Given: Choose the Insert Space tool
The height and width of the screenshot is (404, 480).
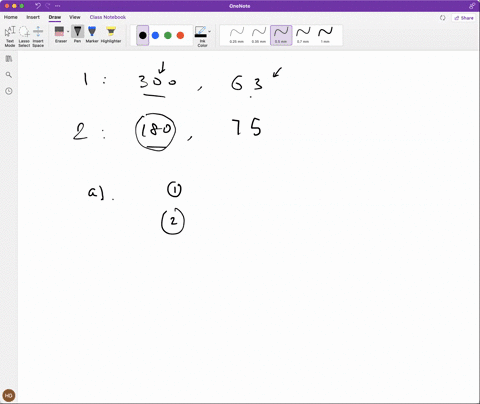Looking at the screenshot, I should point(38,36).
